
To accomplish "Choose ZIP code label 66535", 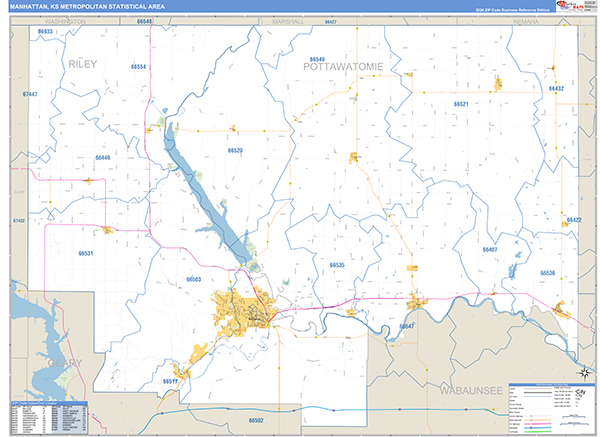I will coord(337,265).
